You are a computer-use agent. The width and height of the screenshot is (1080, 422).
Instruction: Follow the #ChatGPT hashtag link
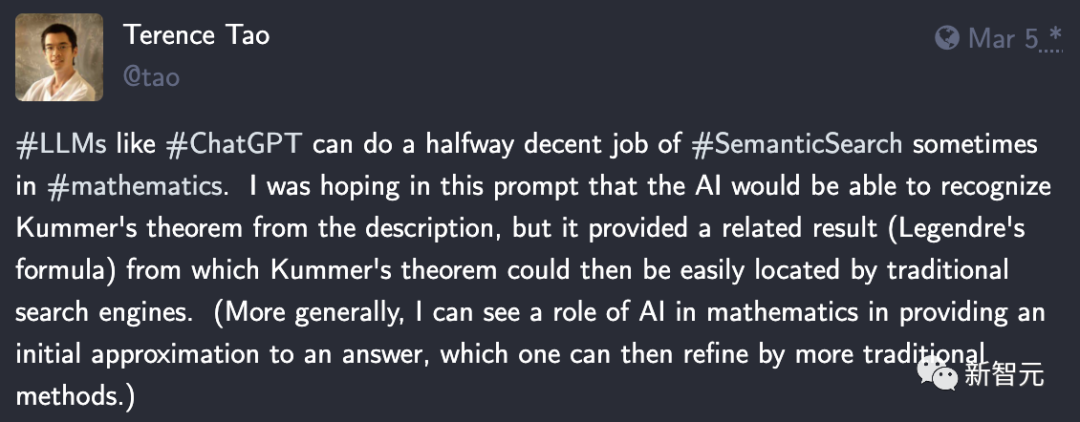click(x=233, y=143)
